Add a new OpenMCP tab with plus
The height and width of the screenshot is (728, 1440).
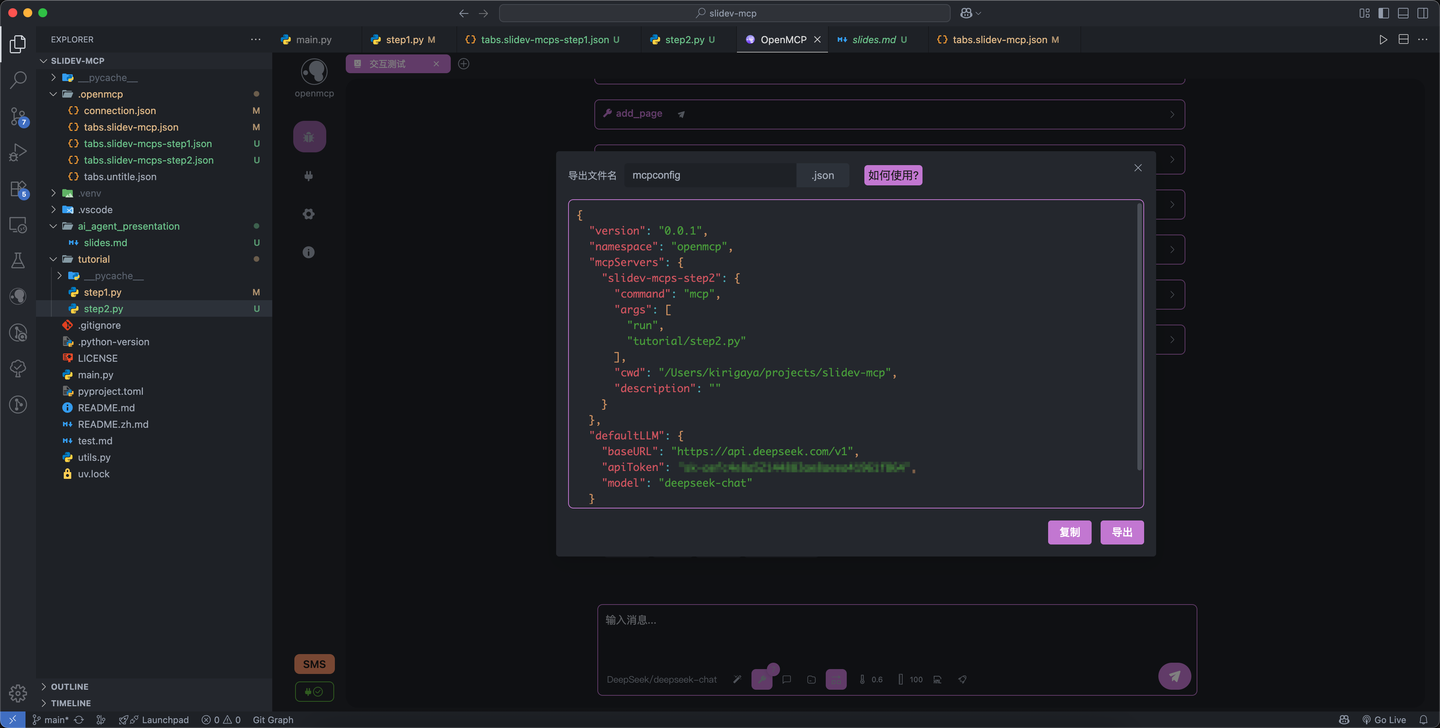463,64
